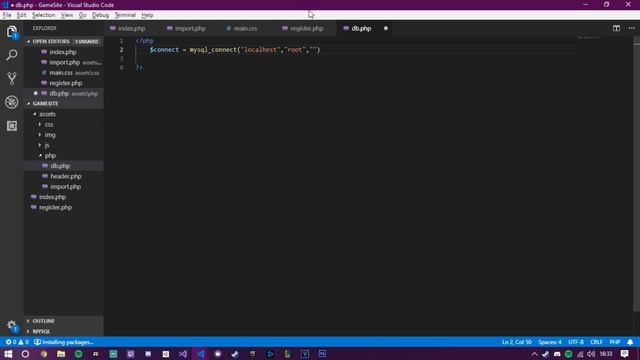Open the notifications bell in status bar
Screen dimensions: 640x360
[x=630, y=342]
